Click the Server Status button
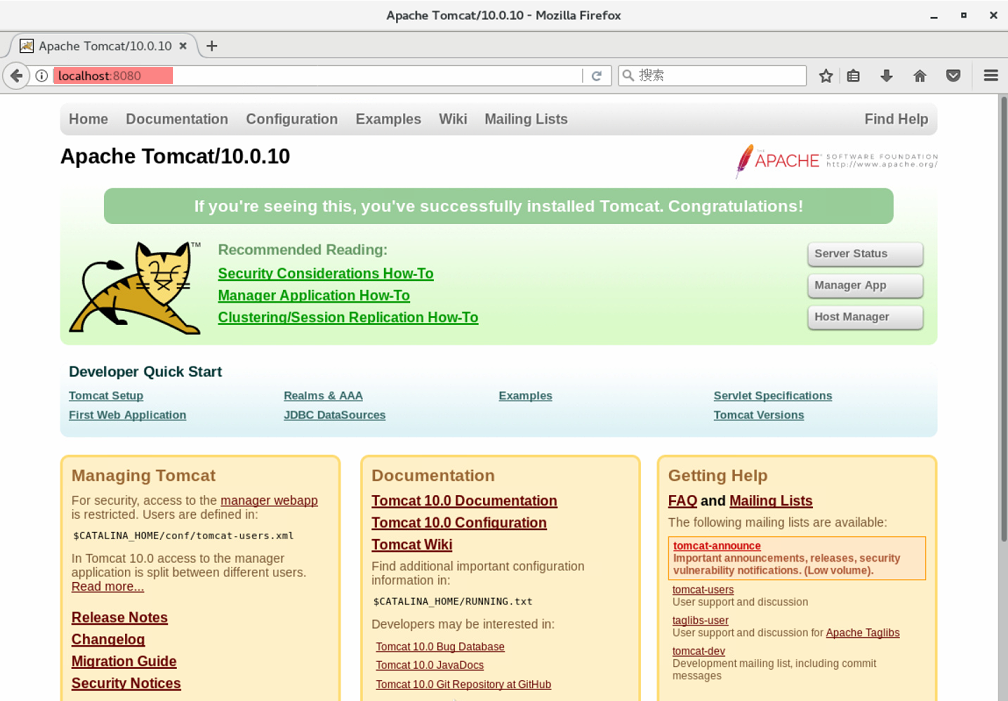The width and height of the screenshot is (1008, 701). click(x=865, y=254)
